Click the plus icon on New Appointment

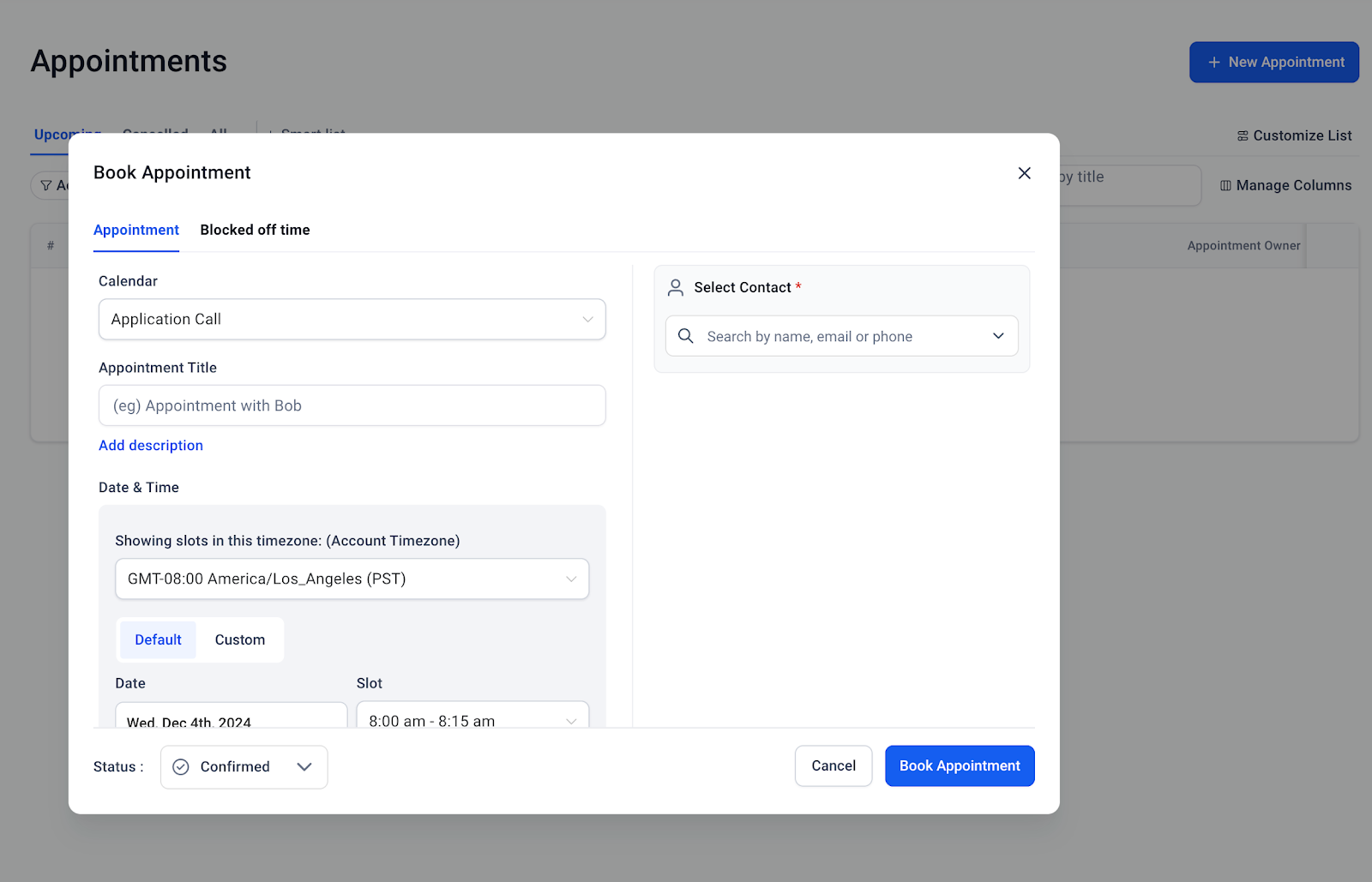coord(1214,63)
